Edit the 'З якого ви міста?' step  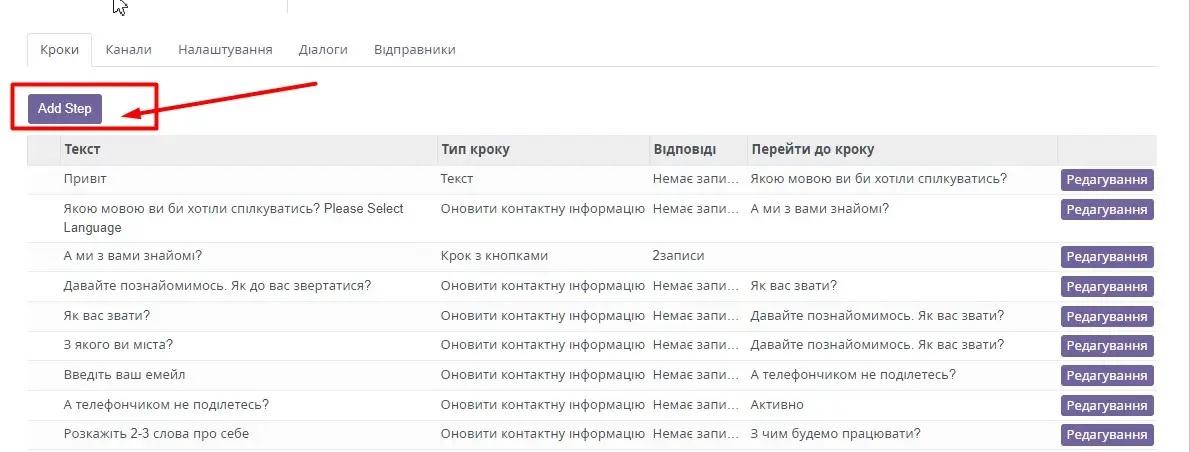[x=1107, y=346]
